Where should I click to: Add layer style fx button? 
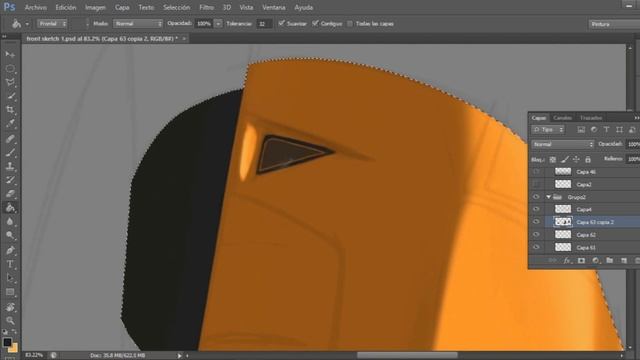(567, 260)
